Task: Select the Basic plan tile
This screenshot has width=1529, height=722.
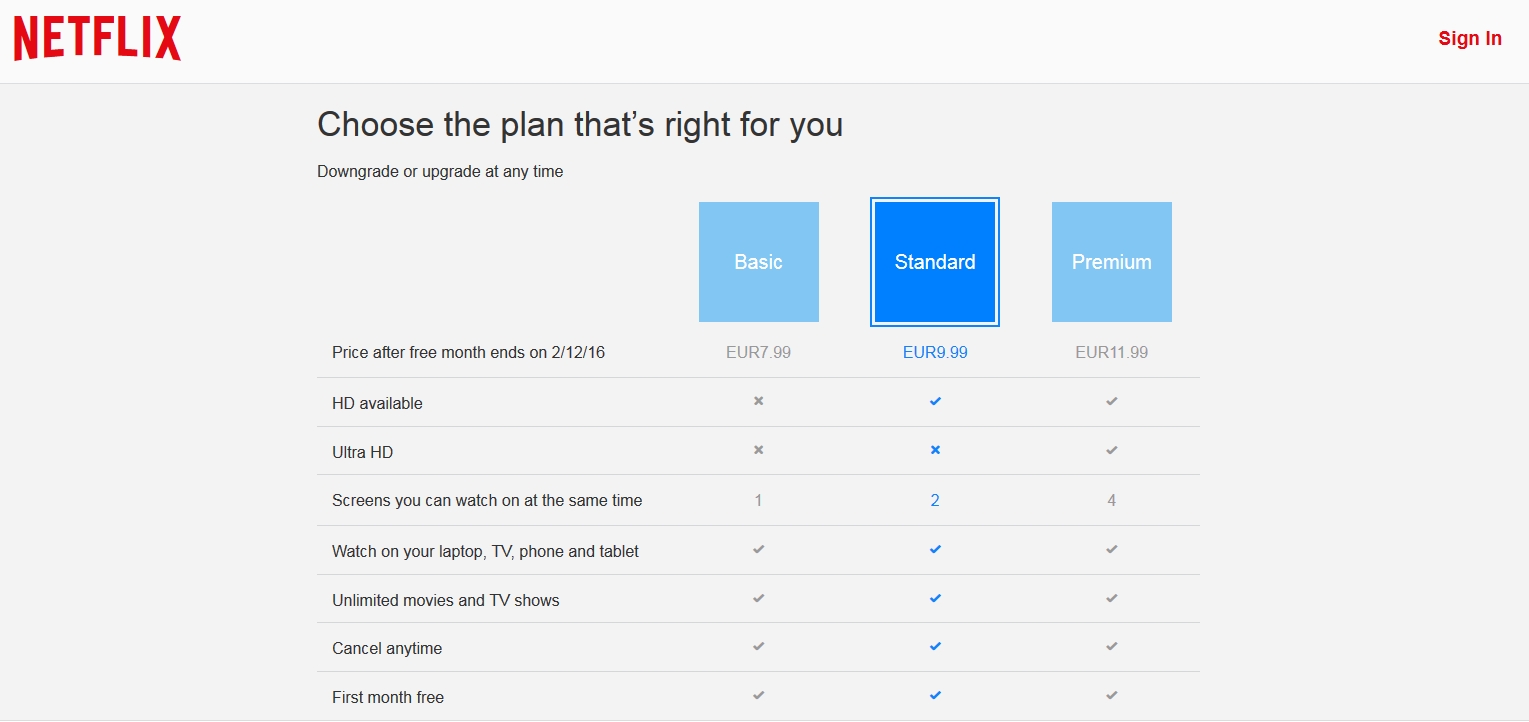Action: point(759,262)
